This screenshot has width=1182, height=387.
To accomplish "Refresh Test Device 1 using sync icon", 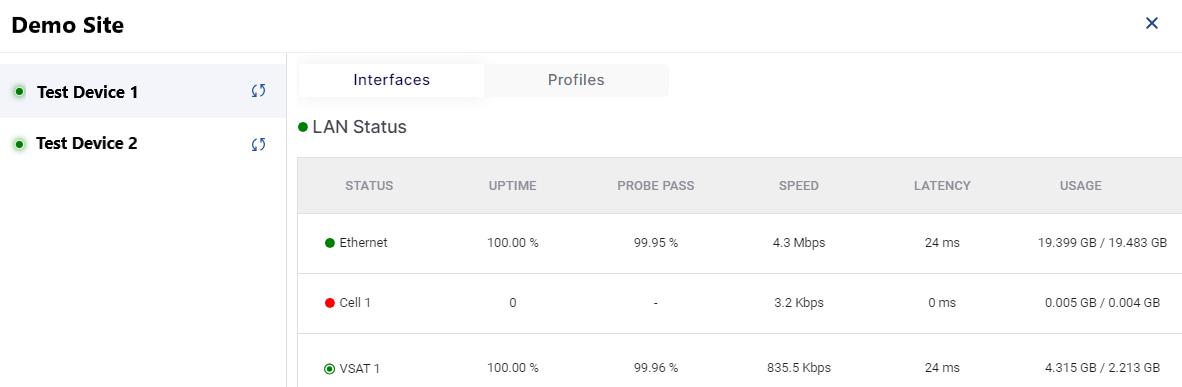I will (x=259, y=91).
